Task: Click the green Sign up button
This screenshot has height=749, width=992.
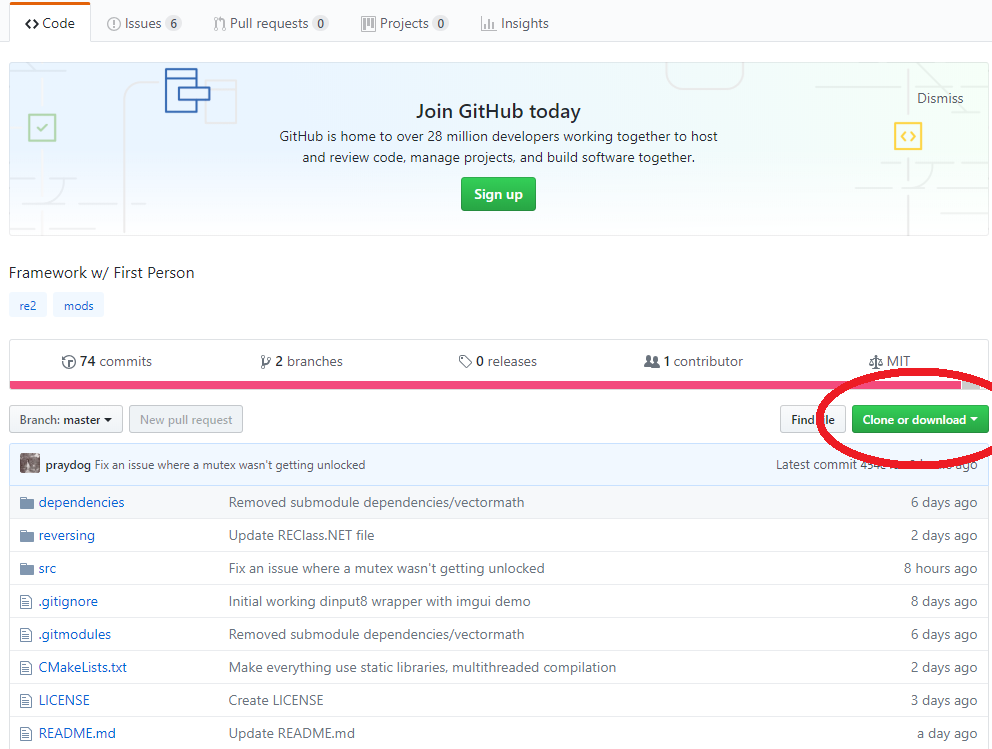Action: pos(498,194)
